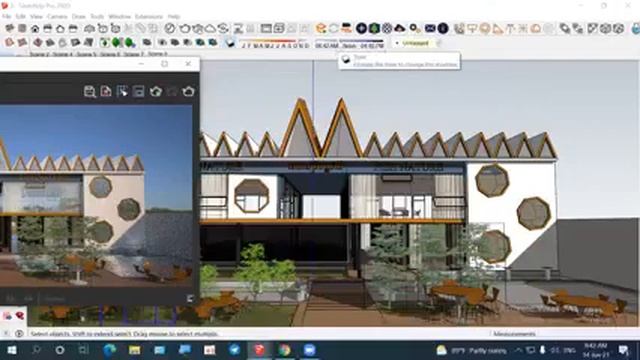This screenshot has width=640, height=360.
Task: Open the Extensions menu
Action: [x=149, y=16]
